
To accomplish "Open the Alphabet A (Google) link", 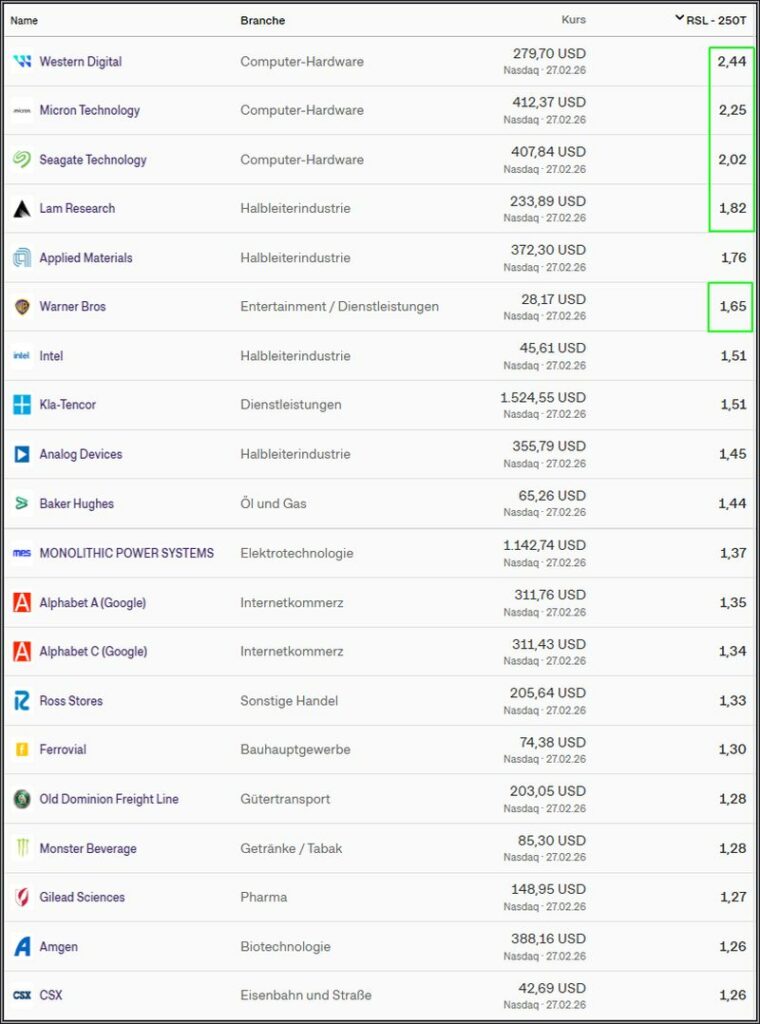I will (92, 602).
